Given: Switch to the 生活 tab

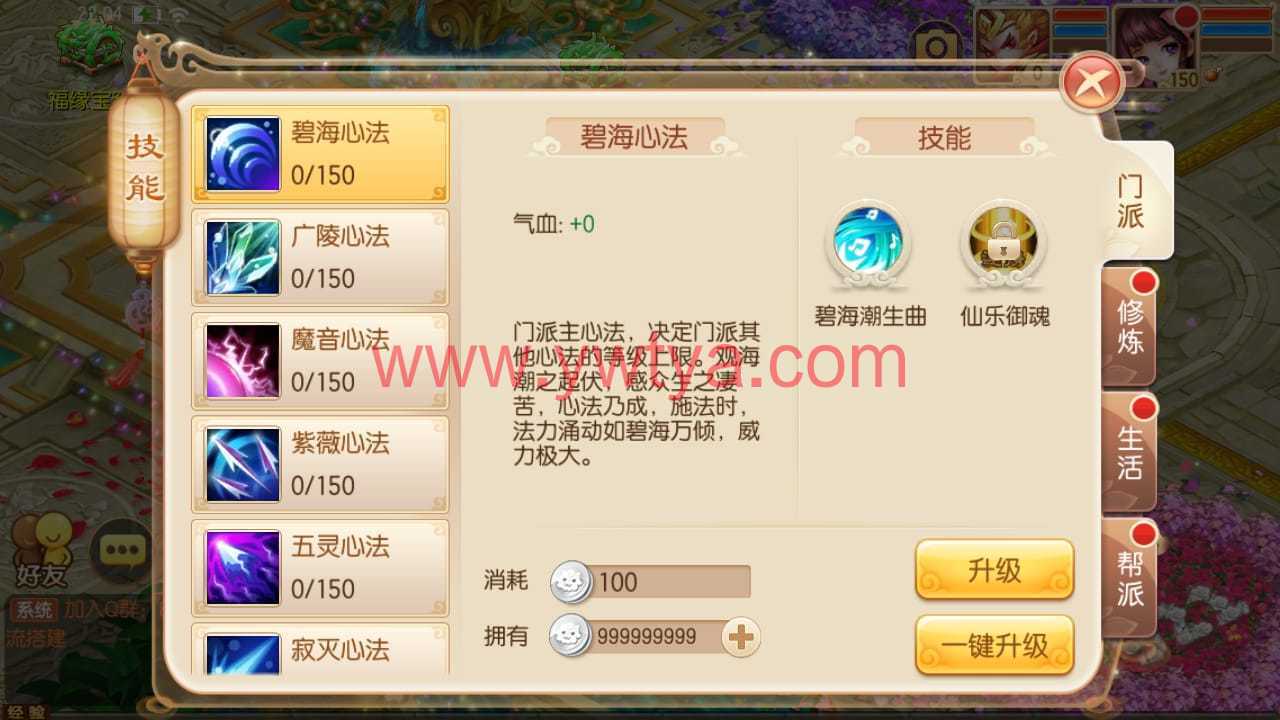Looking at the screenshot, I should (x=1130, y=452).
